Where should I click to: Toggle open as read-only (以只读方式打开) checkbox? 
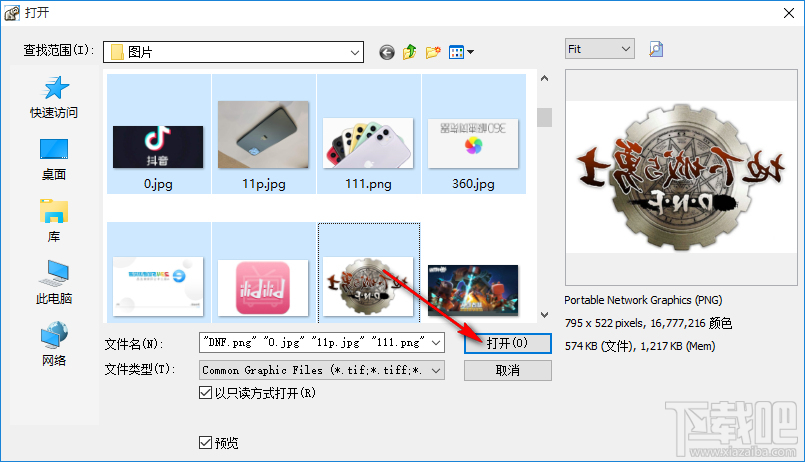[x=205, y=393]
